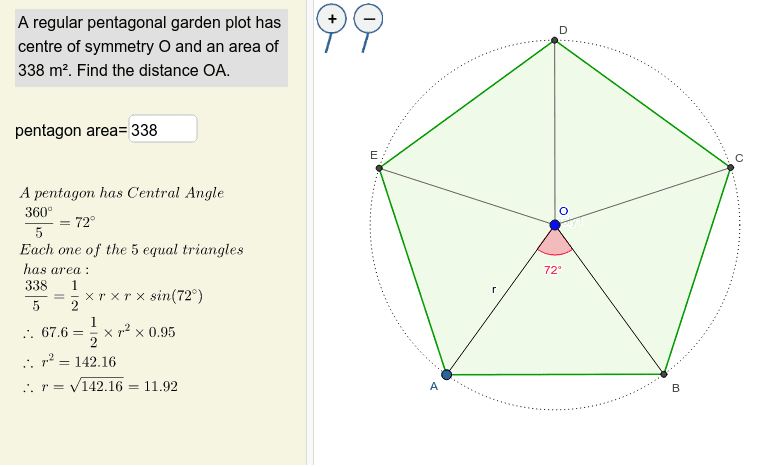Click the final result line r = 11.92

(x=101, y=386)
